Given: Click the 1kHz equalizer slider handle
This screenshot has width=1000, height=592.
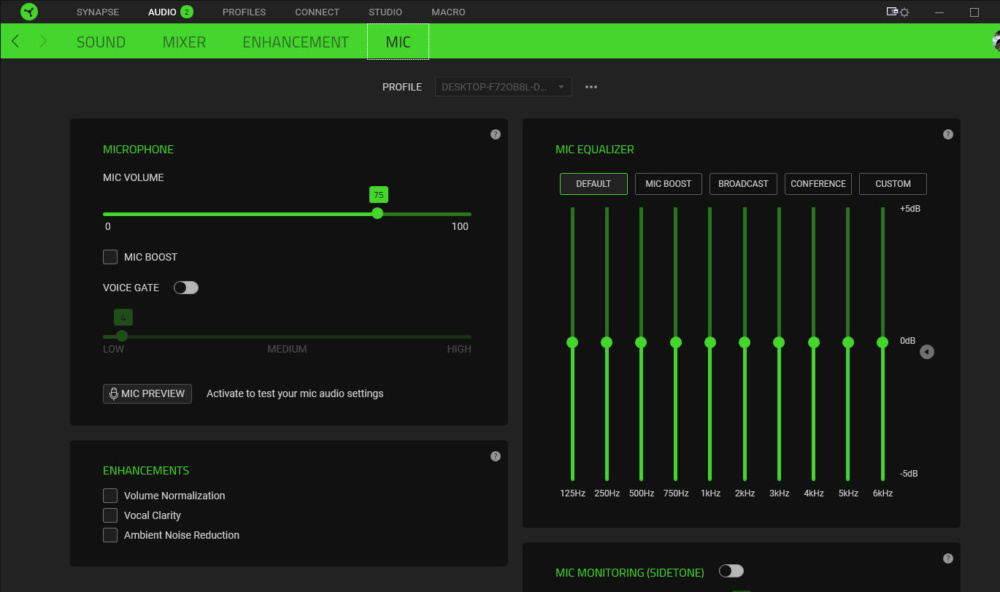Looking at the screenshot, I should tap(710, 343).
